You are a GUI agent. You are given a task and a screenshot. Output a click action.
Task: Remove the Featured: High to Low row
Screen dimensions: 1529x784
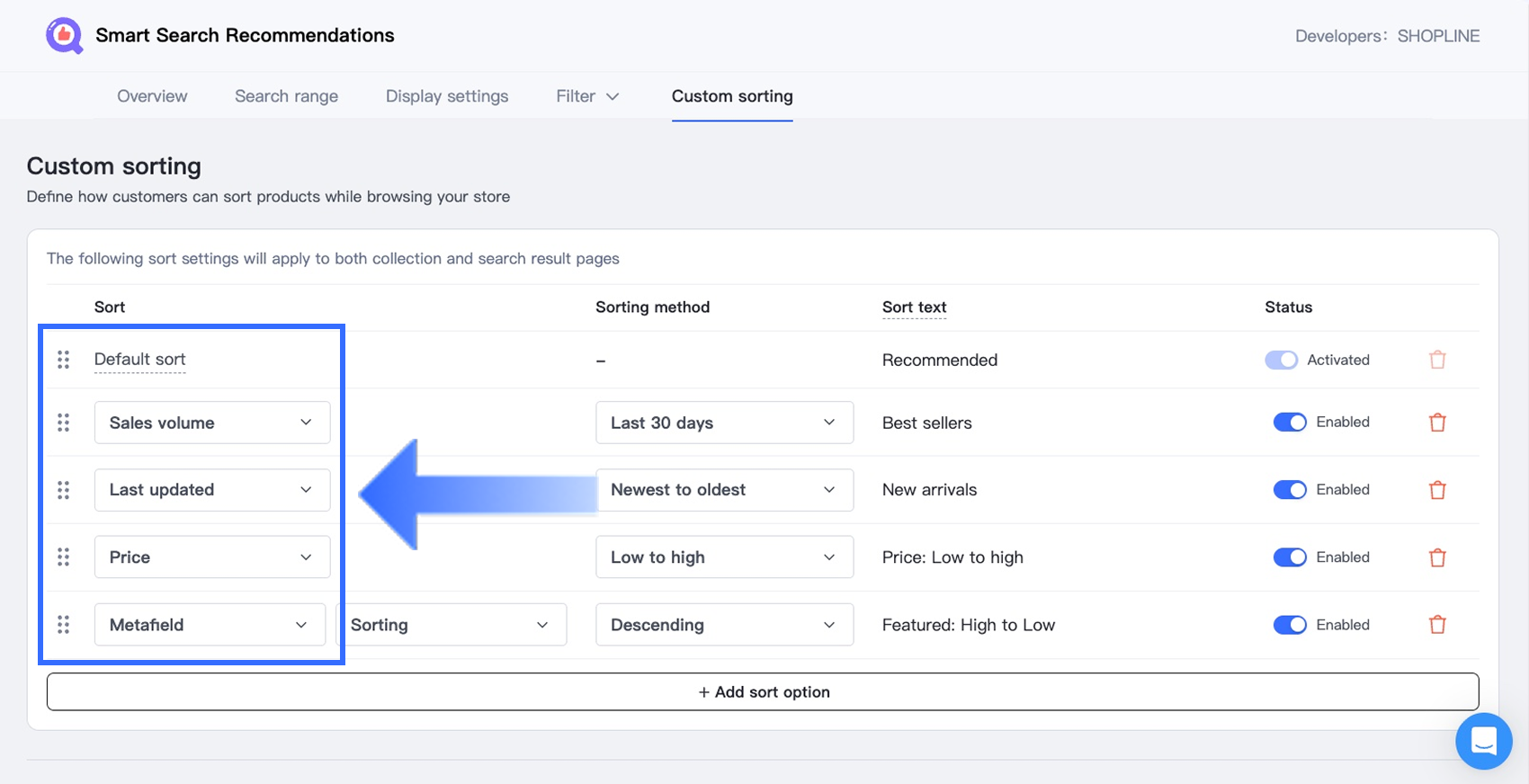tap(1437, 625)
